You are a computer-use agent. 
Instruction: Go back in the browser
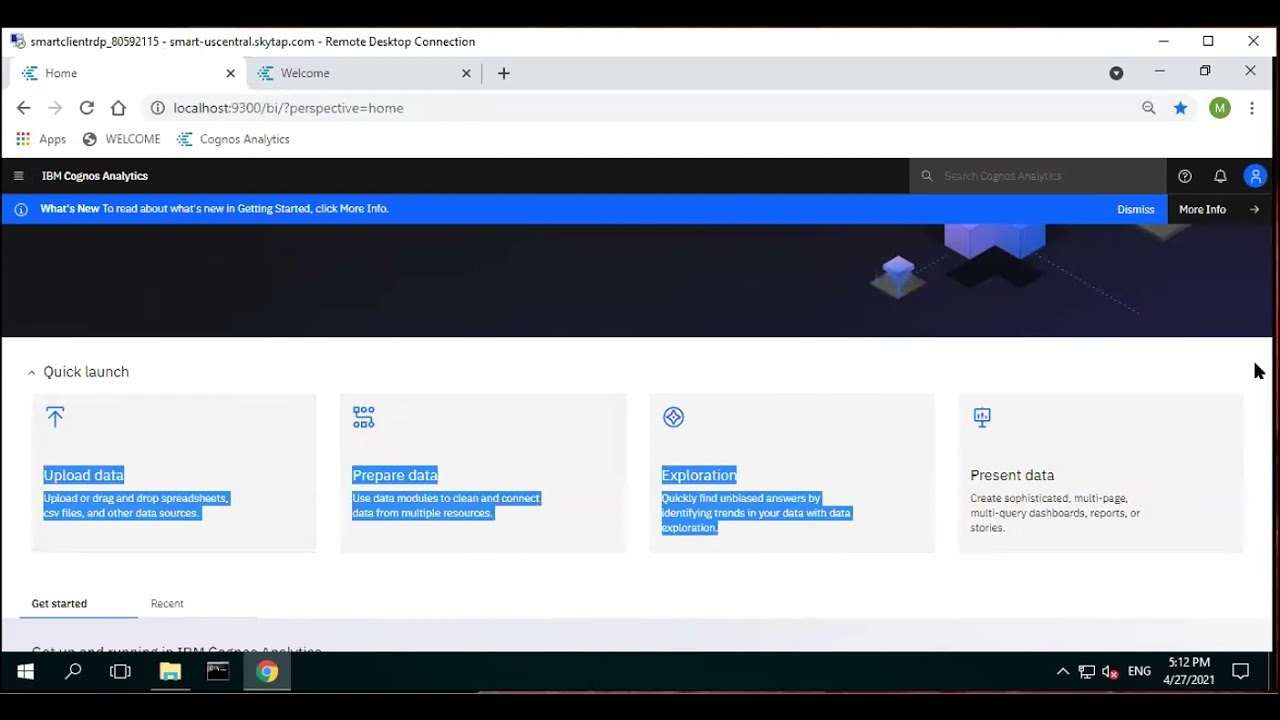point(24,108)
